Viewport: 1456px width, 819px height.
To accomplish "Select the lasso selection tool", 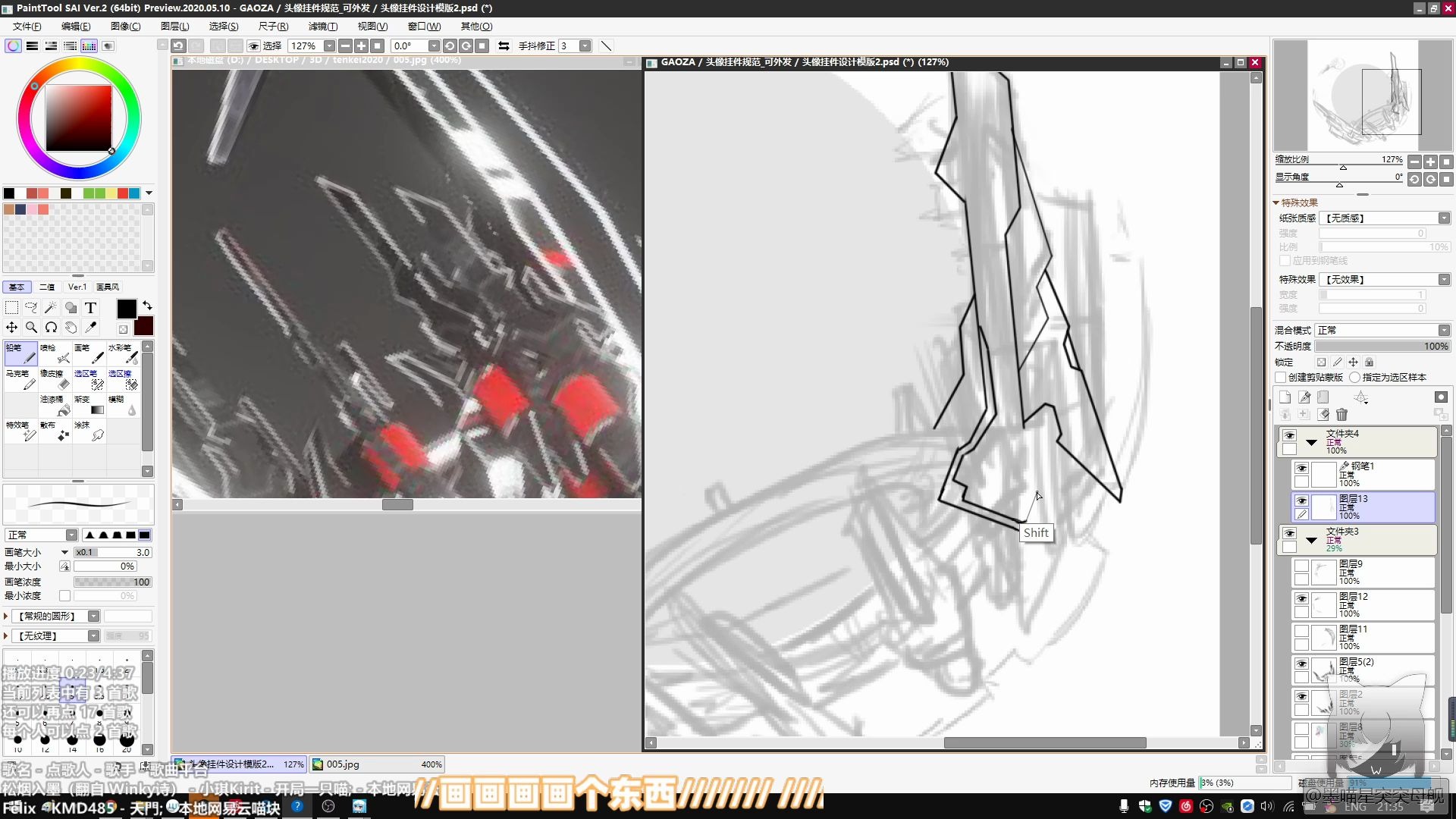I will coord(31,307).
